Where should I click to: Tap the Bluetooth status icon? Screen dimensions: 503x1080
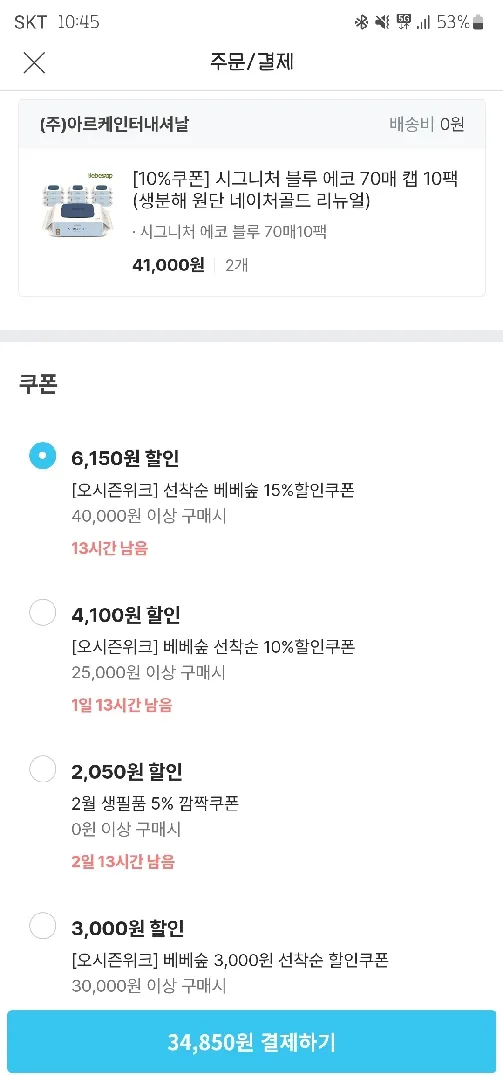click(x=360, y=23)
